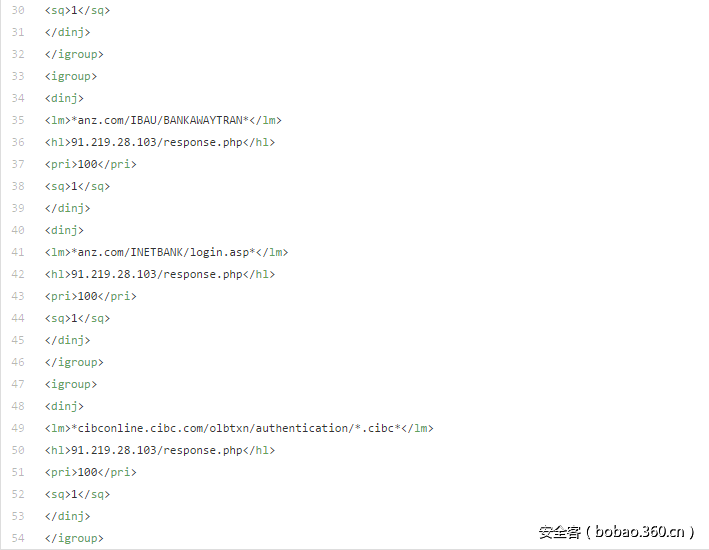Select line number 41 in the gutter
Image resolution: width=709 pixels, height=550 pixels.
[x=18, y=252]
